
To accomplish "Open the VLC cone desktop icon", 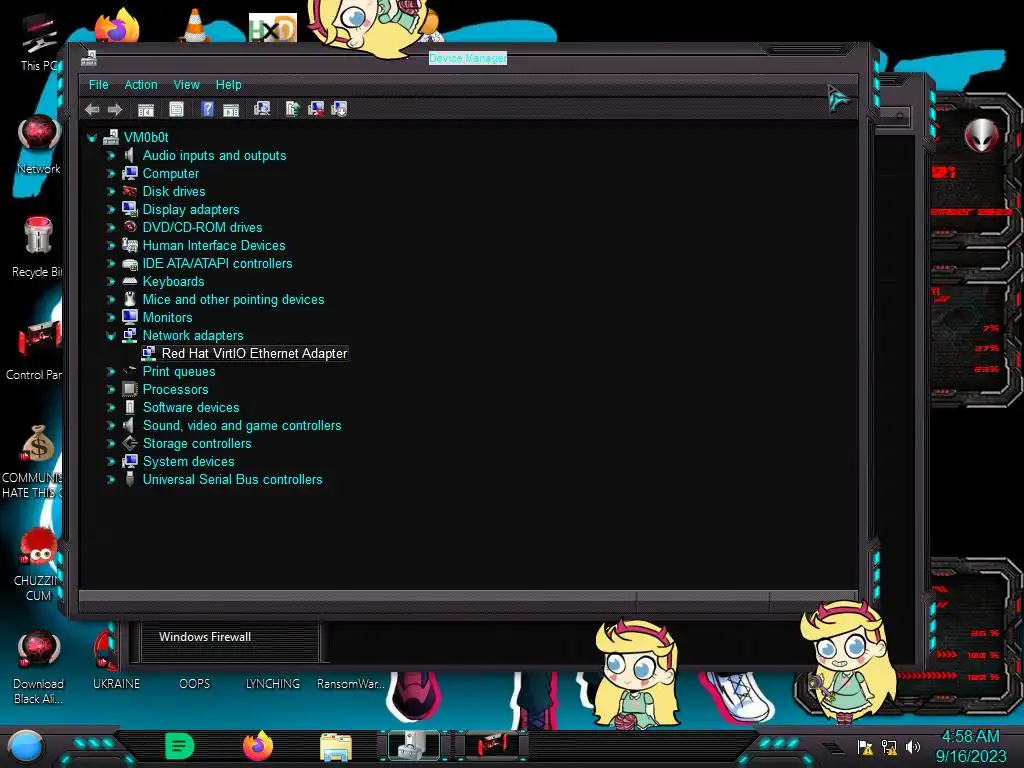I will pos(194,26).
